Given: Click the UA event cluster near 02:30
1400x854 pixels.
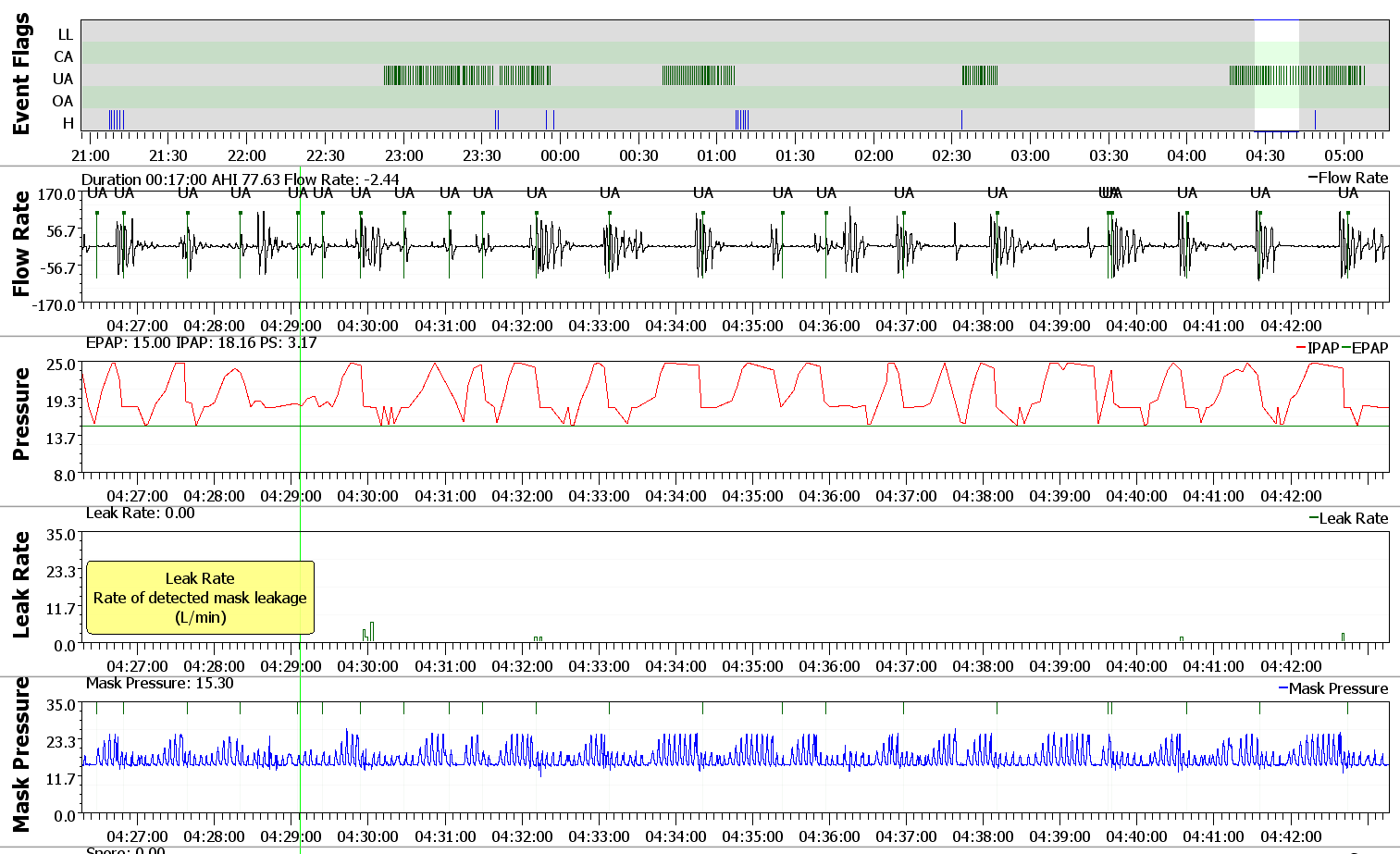Looking at the screenshot, I should (x=980, y=75).
